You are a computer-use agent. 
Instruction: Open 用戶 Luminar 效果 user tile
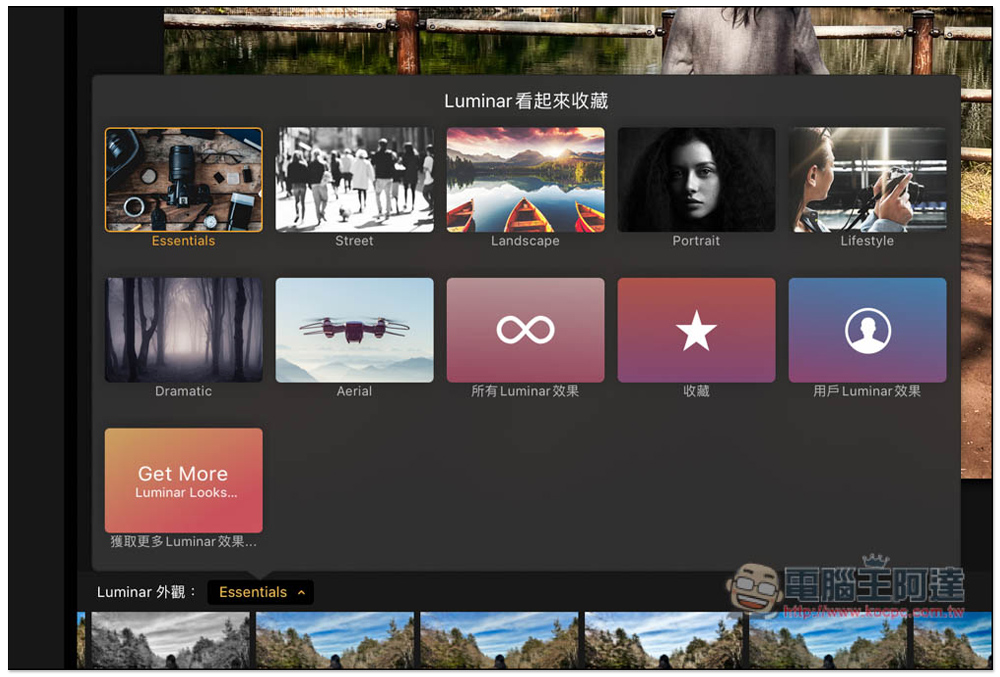867,330
